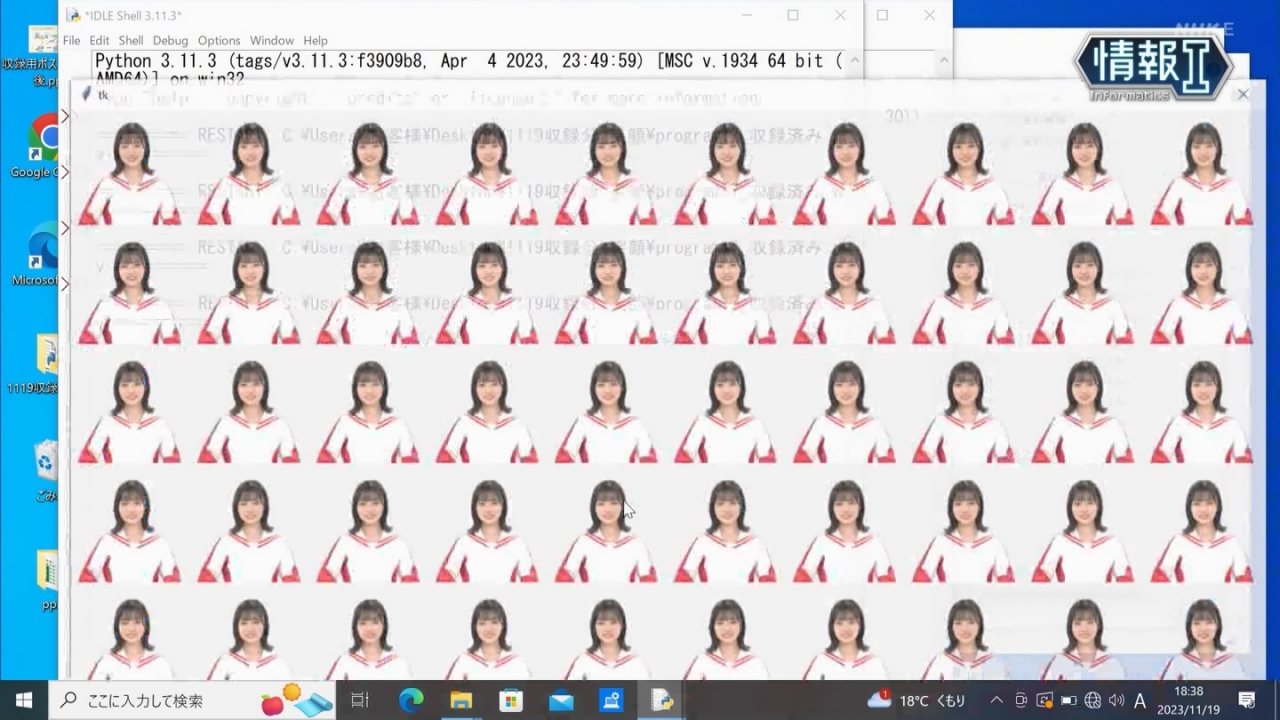The image size is (1280, 720).
Task: Open Google Chrome desktop shortcut
Action: coord(44,140)
